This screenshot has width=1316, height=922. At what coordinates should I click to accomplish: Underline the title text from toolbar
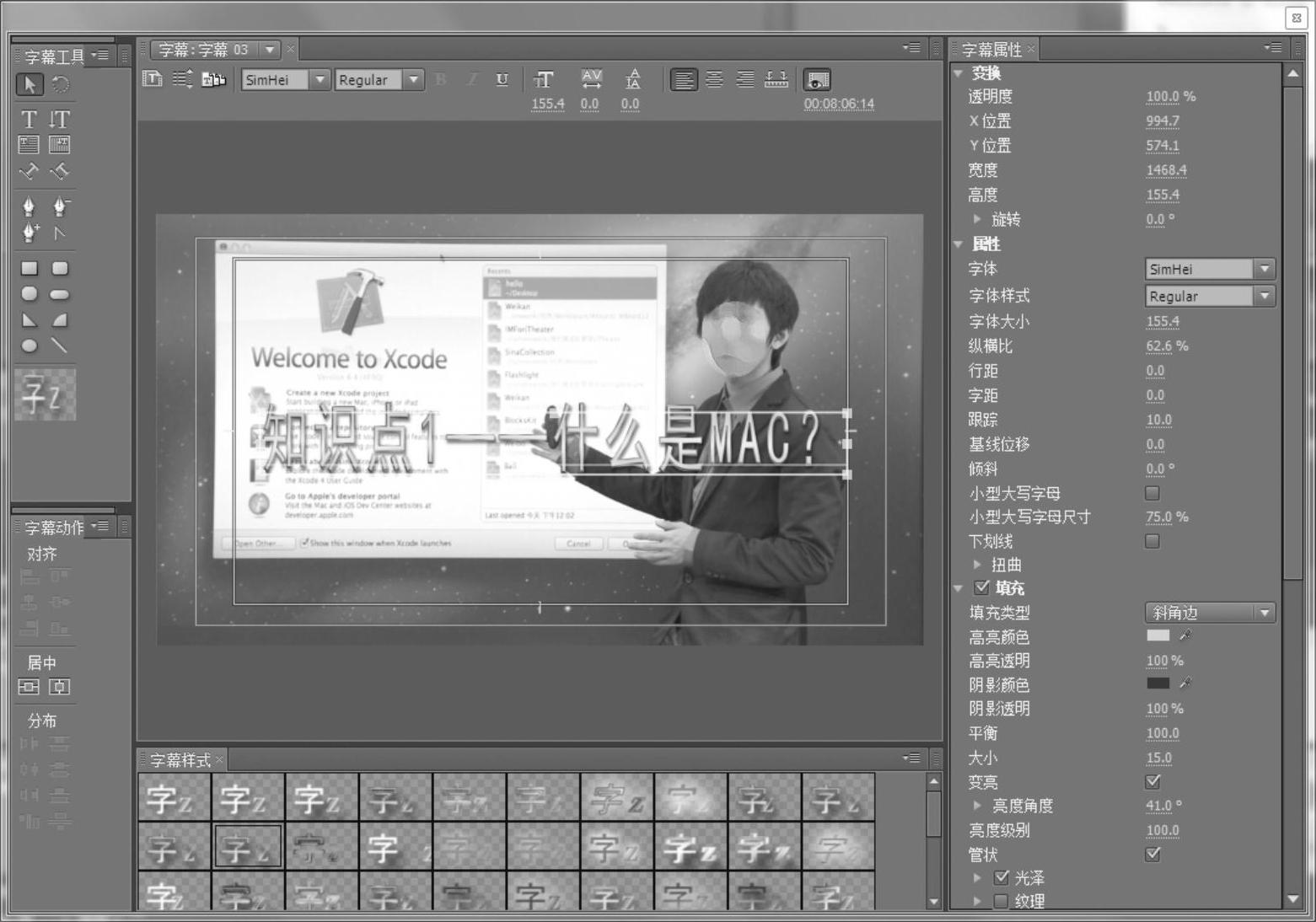pos(502,79)
